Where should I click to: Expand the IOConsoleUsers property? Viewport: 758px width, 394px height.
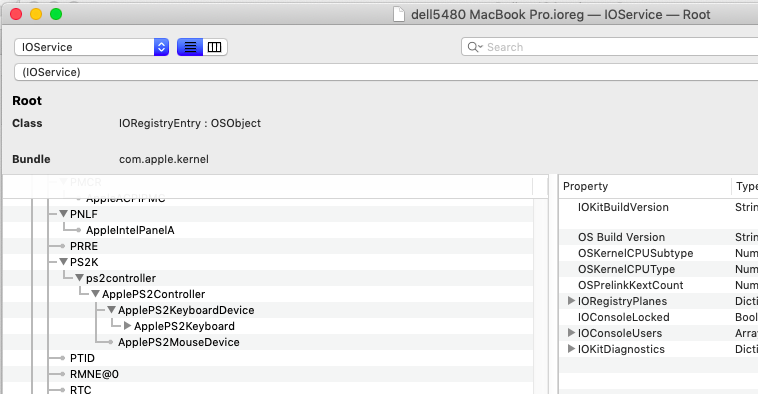pos(571,333)
